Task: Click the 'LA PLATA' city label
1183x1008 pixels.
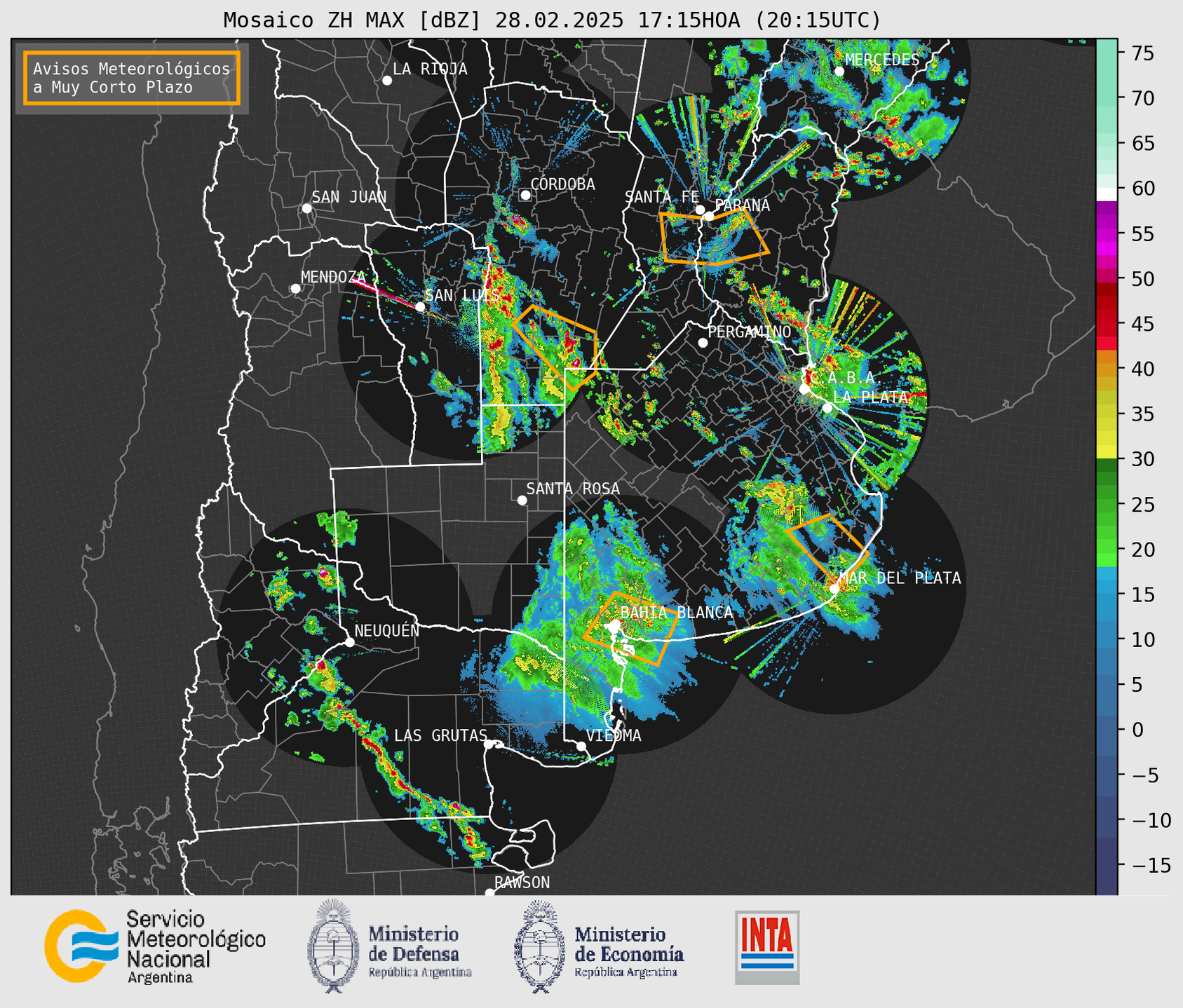Action: [870, 397]
